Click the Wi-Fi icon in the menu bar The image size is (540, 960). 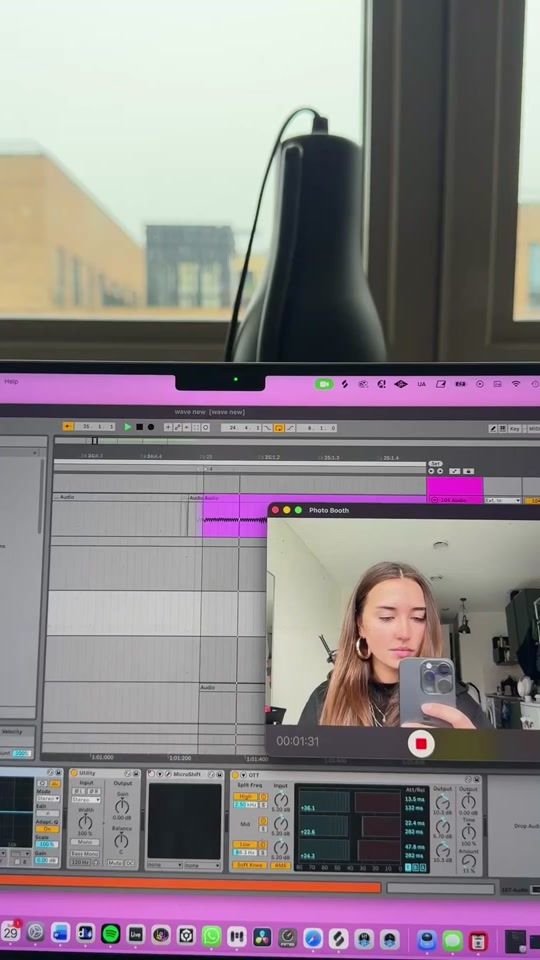point(516,384)
